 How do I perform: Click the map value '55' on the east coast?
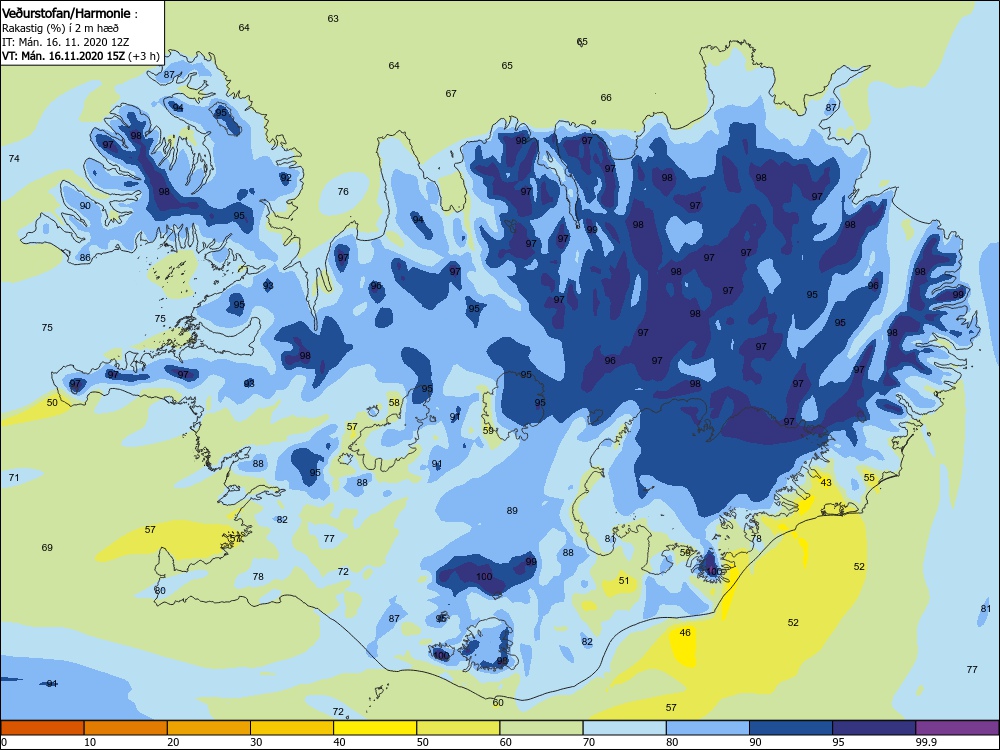pyautogui.click(x=869, y=478)
